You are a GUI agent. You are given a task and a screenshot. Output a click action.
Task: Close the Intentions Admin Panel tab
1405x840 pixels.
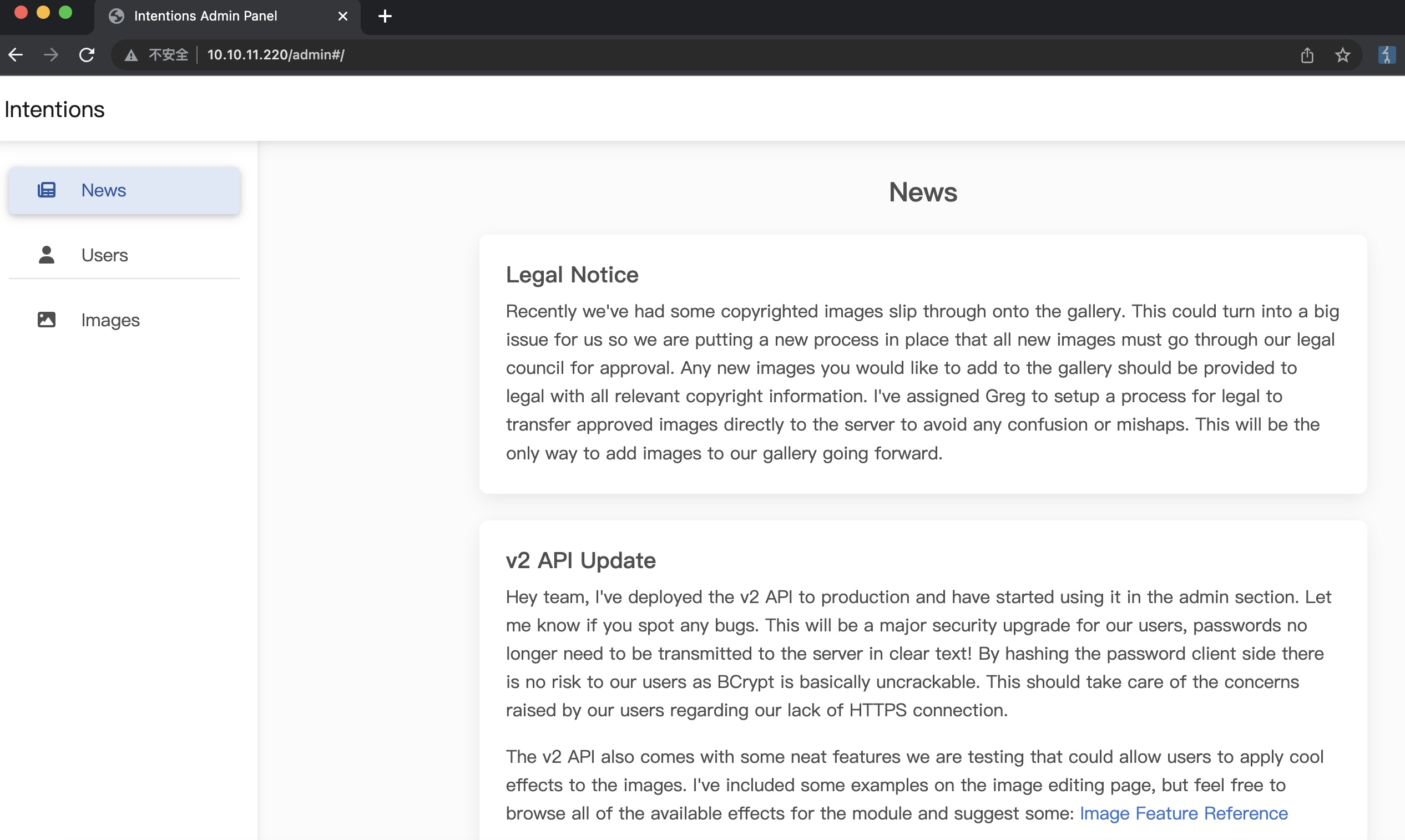tap(342, 16)
